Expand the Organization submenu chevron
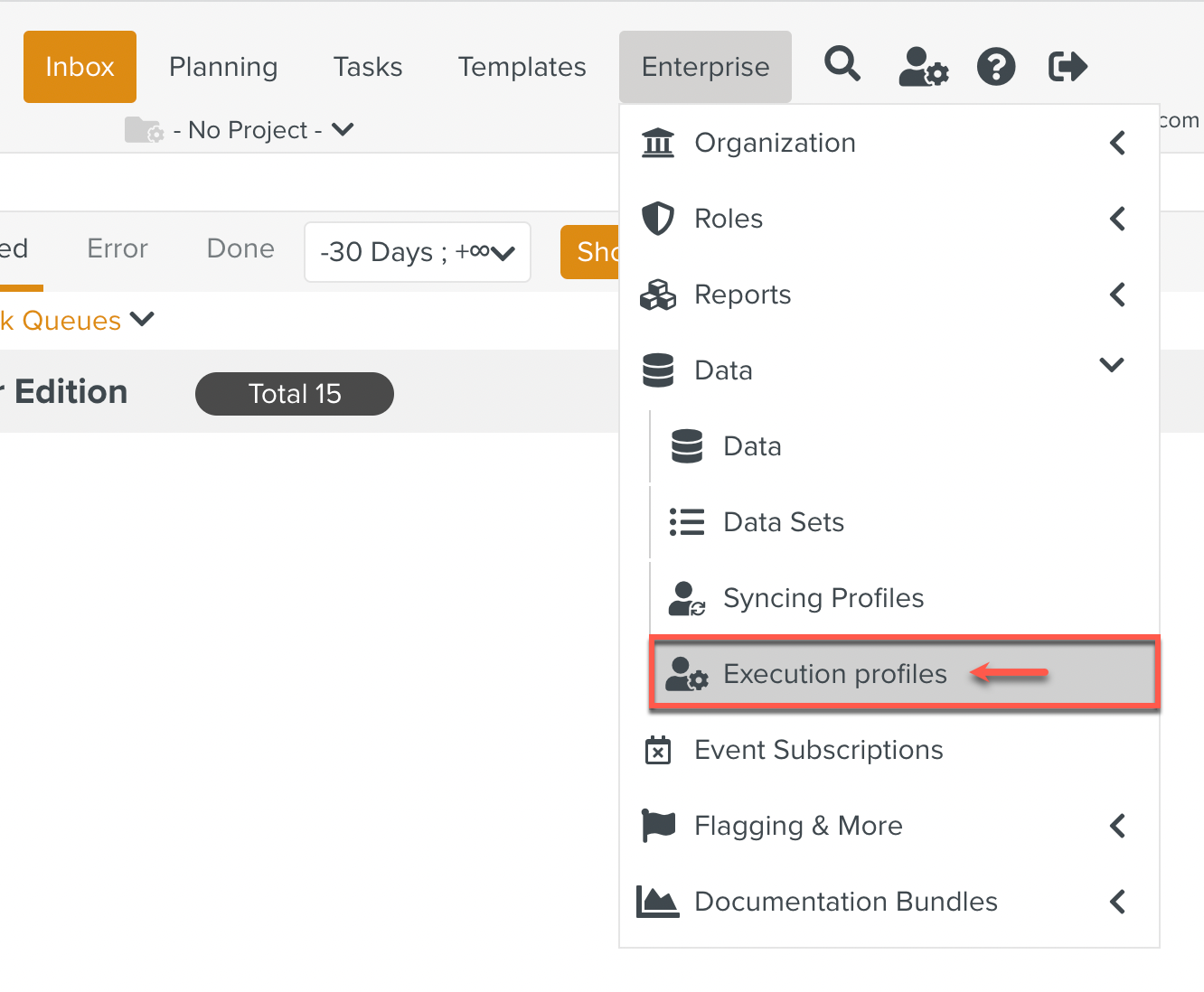This screenshot has height=992, width=1204. coord(1117,143)
